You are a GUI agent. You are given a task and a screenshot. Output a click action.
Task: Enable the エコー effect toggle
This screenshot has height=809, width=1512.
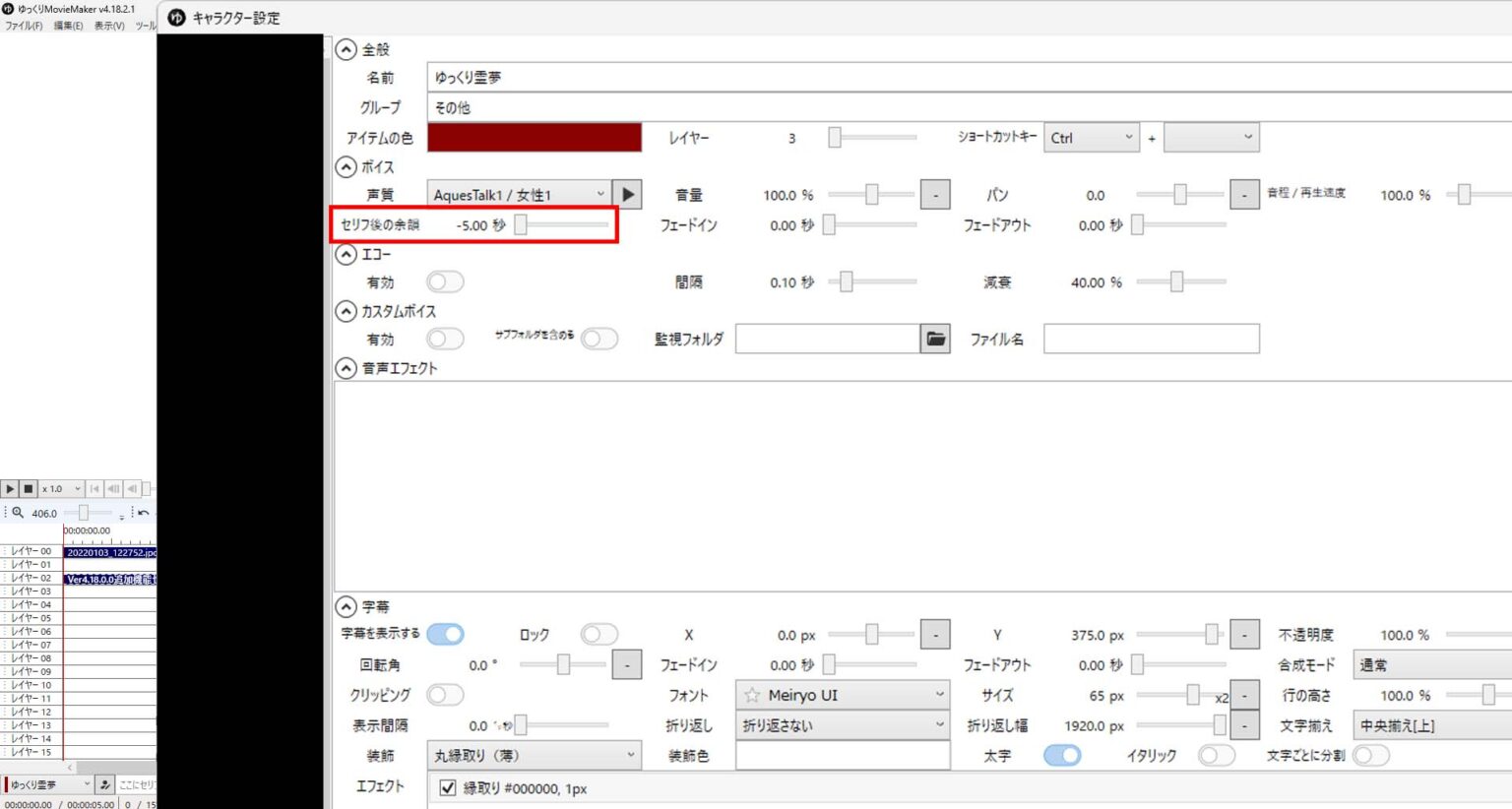(445, 281)
